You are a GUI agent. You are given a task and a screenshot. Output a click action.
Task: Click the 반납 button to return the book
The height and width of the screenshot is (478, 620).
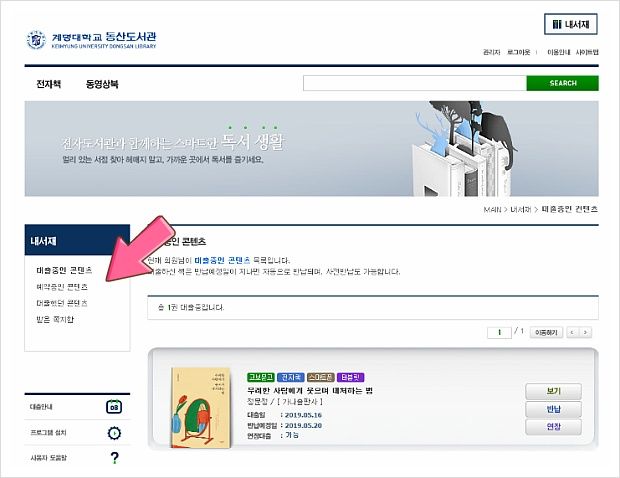point(553,409)
